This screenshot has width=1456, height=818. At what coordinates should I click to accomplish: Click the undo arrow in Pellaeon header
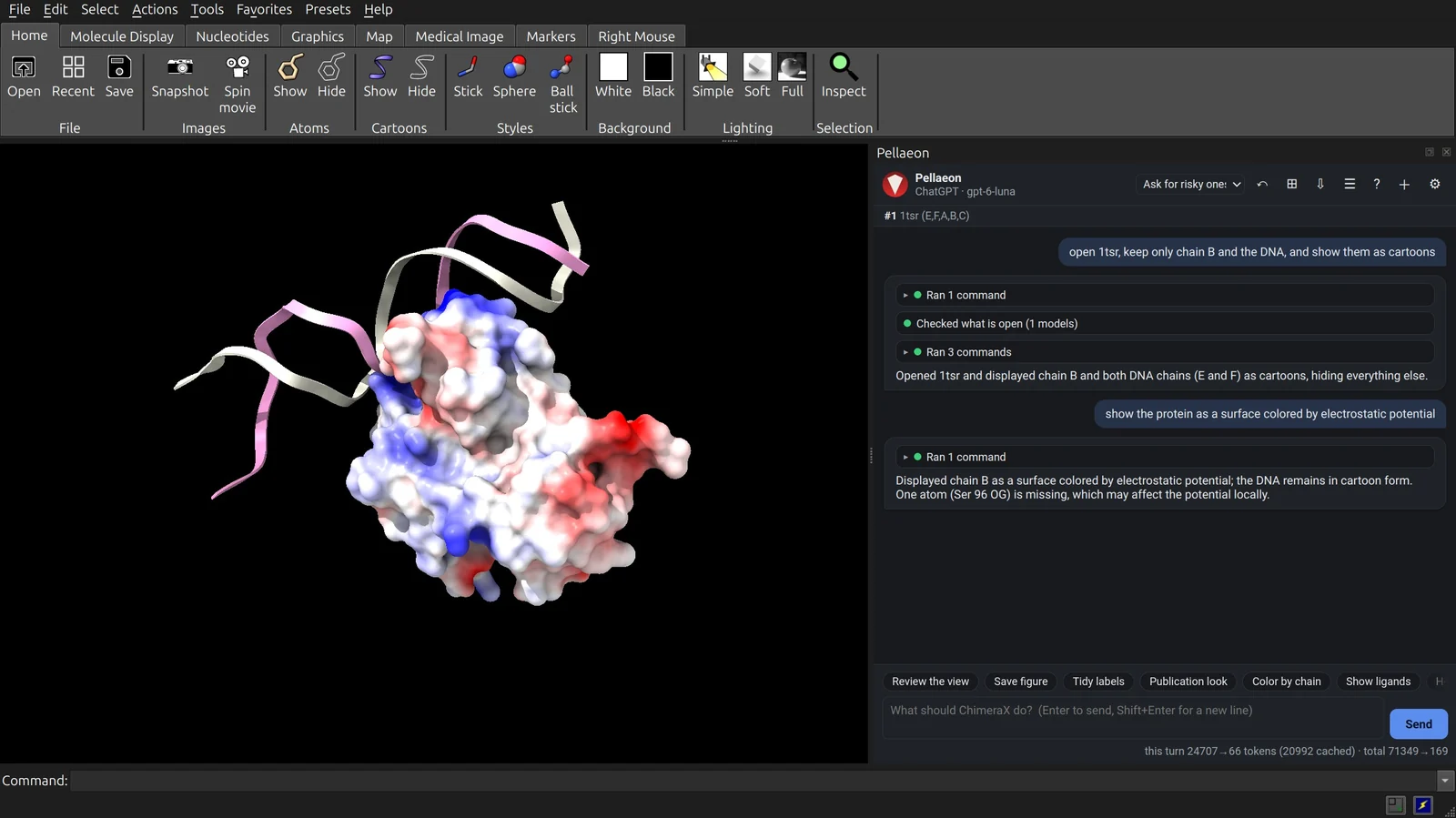(1262, 184)
